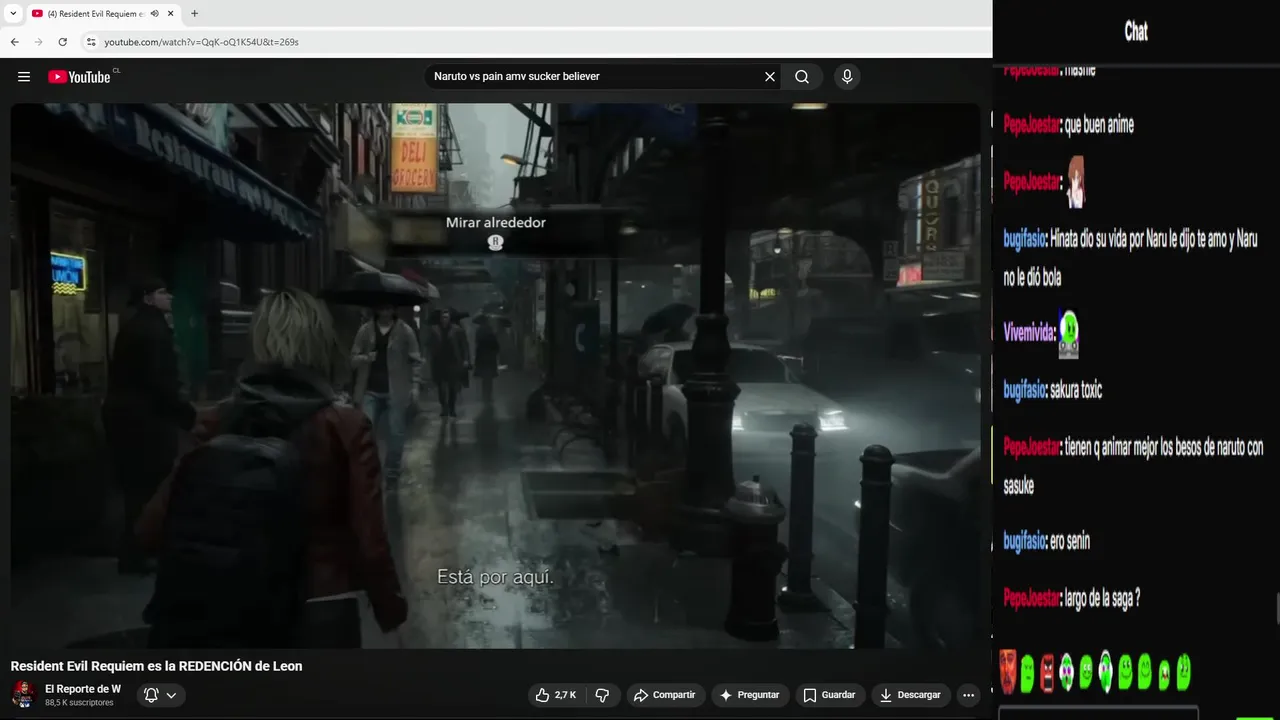Run search with the magnifier button

(802, 77)
